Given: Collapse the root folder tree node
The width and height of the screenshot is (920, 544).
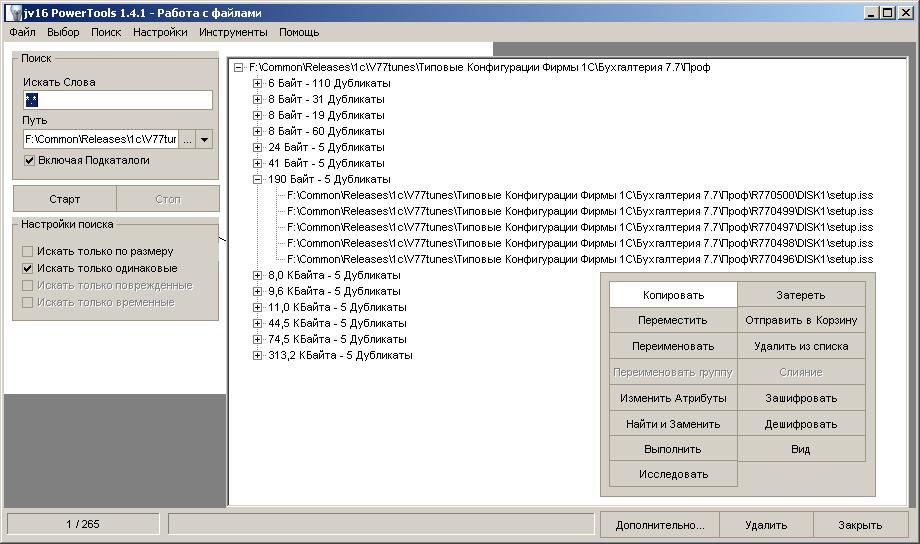Looking at the screenshot, I should (x=238, y=67).
